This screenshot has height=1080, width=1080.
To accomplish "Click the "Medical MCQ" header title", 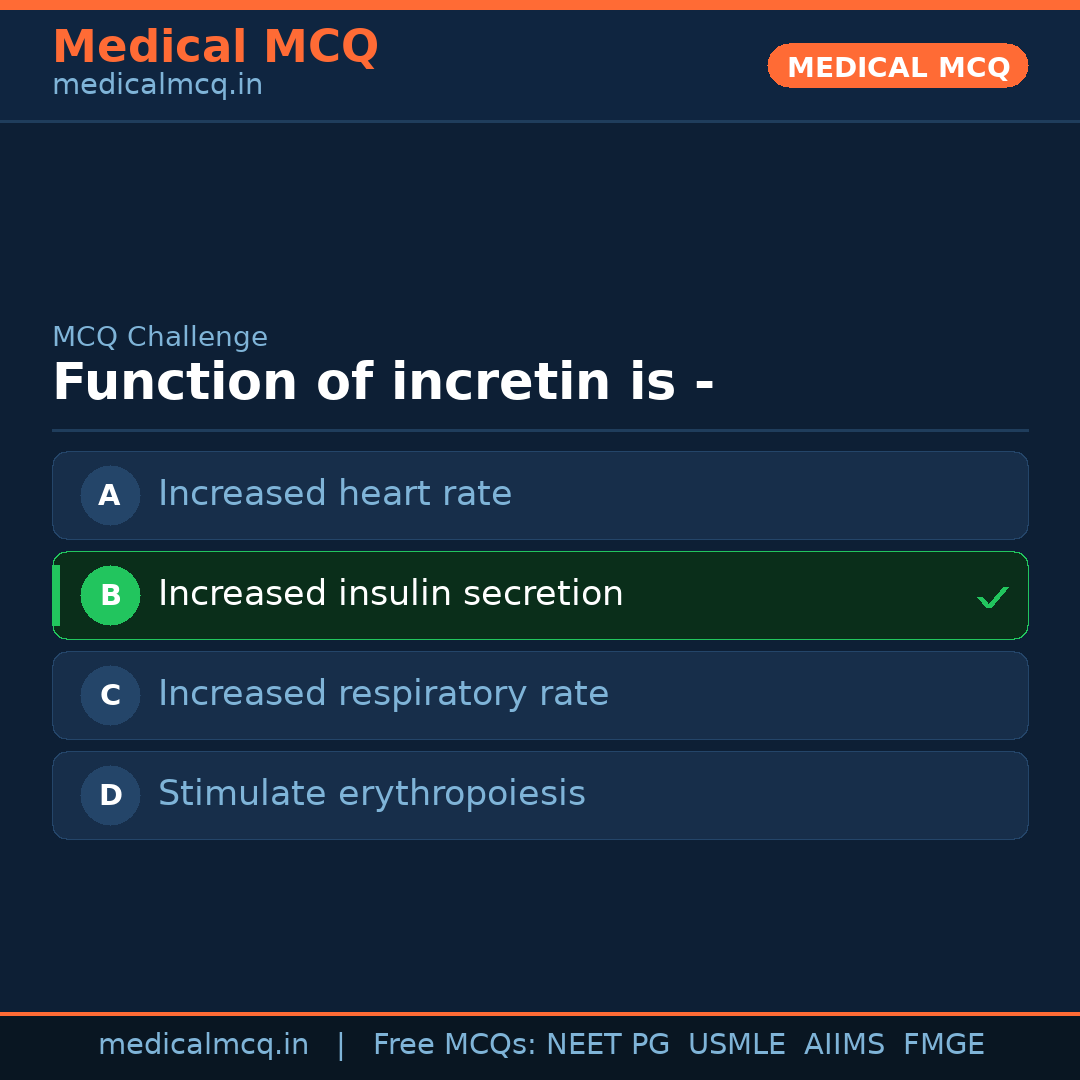I will (215, 47).
